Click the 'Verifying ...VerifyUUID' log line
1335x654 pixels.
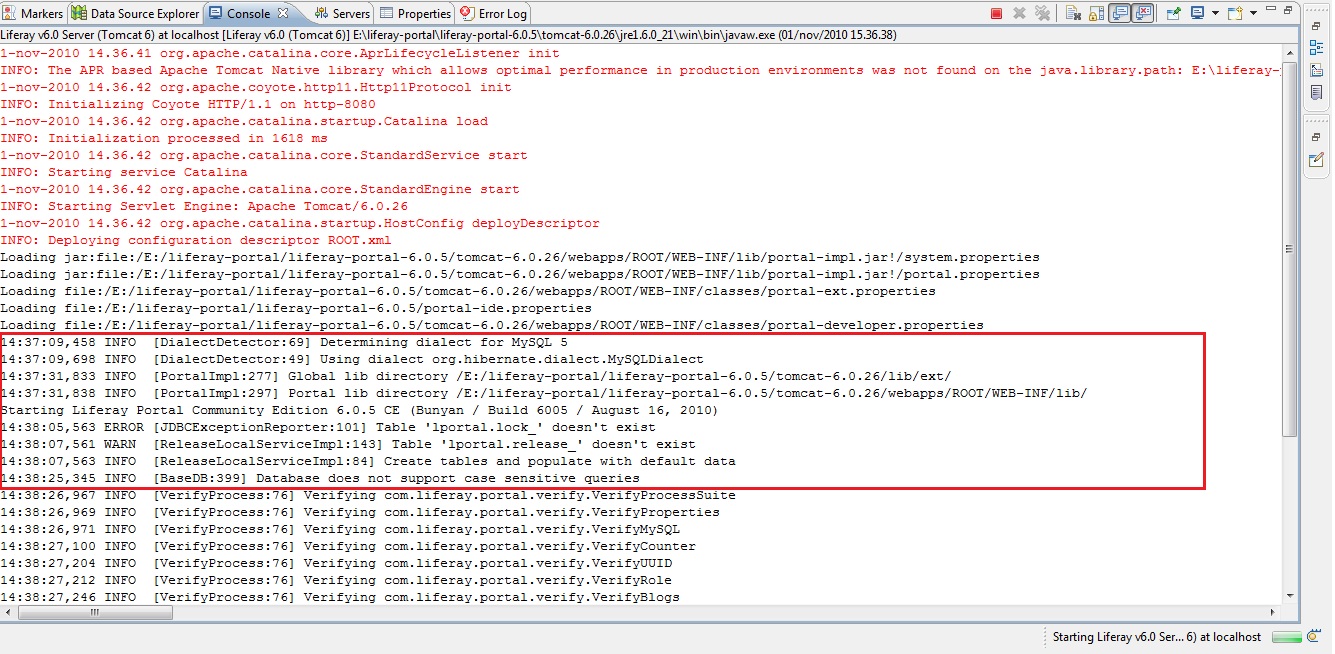coord(336,563)
